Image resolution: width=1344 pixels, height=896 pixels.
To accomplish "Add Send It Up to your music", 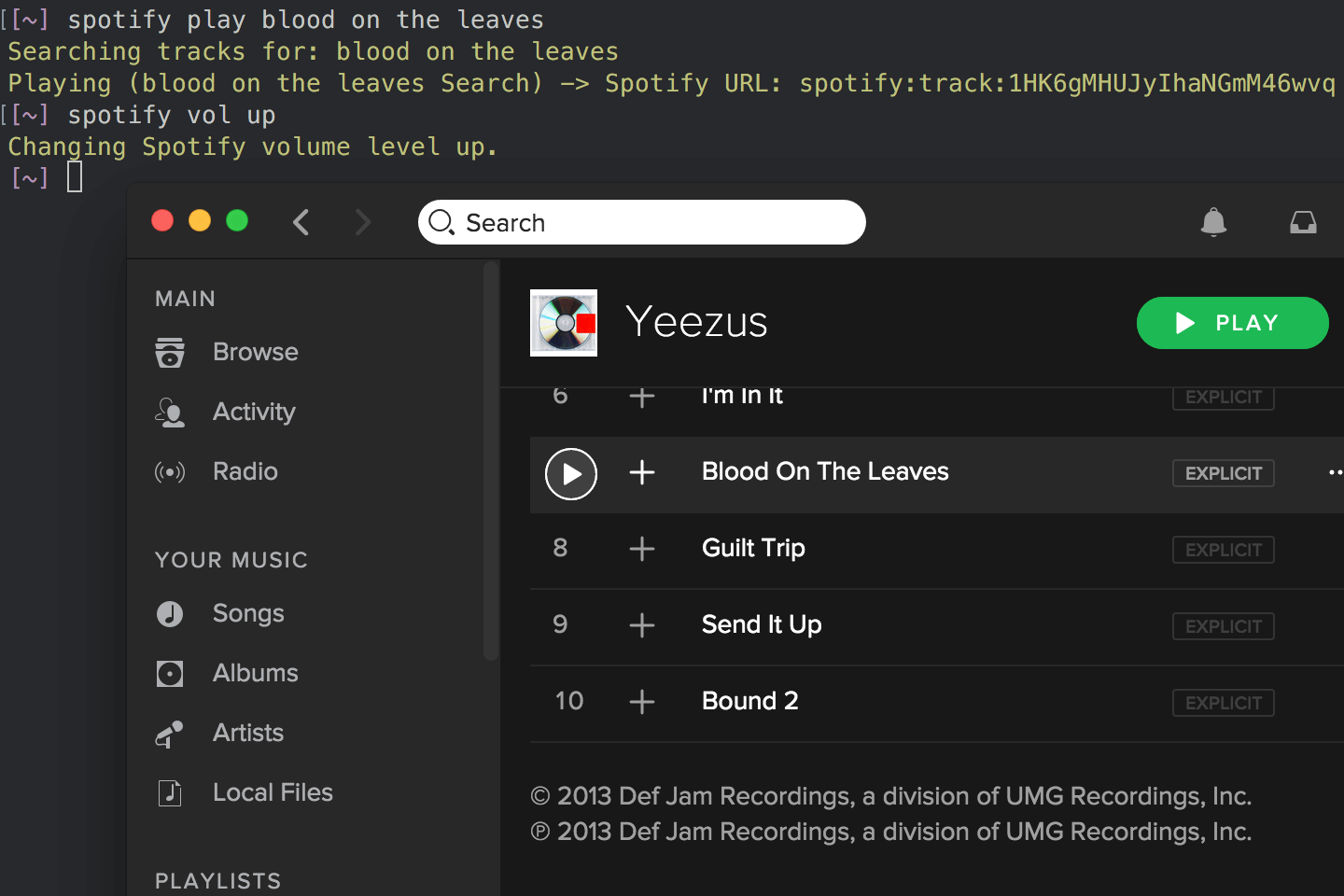I will click(x=642, y=626).
